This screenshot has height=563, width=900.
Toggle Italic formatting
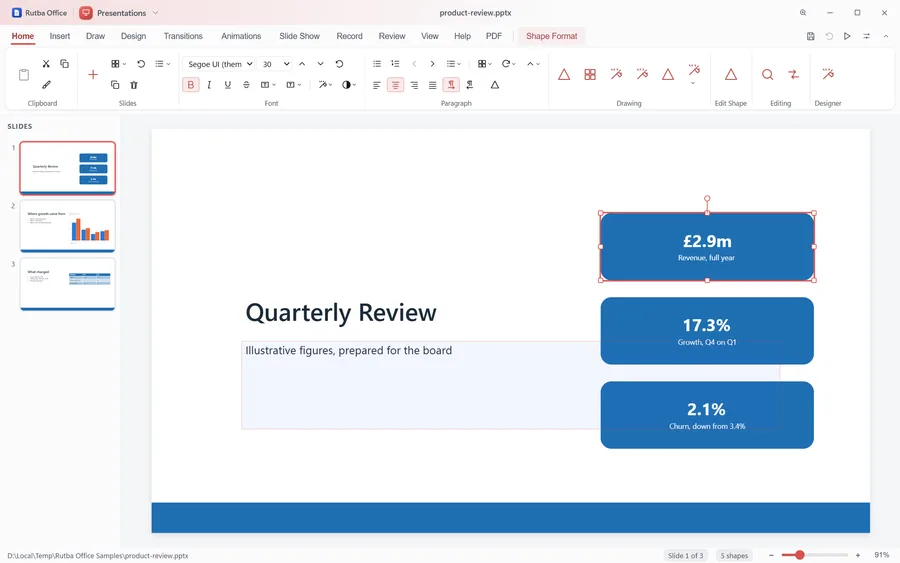(209, 85)
